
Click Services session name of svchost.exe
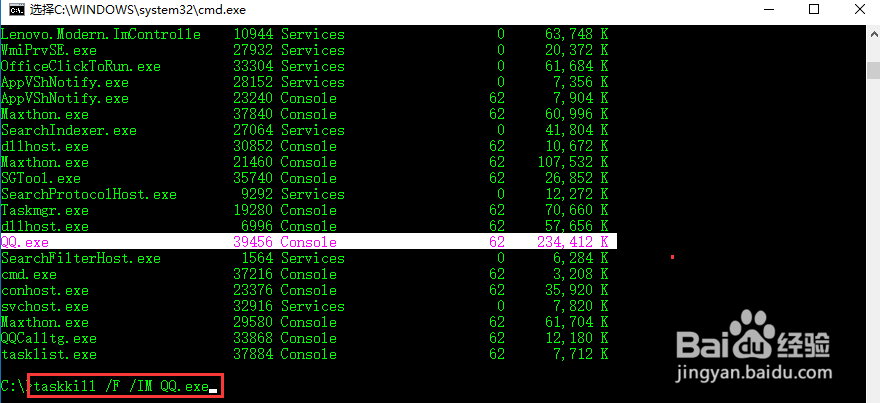coord(313,306)
